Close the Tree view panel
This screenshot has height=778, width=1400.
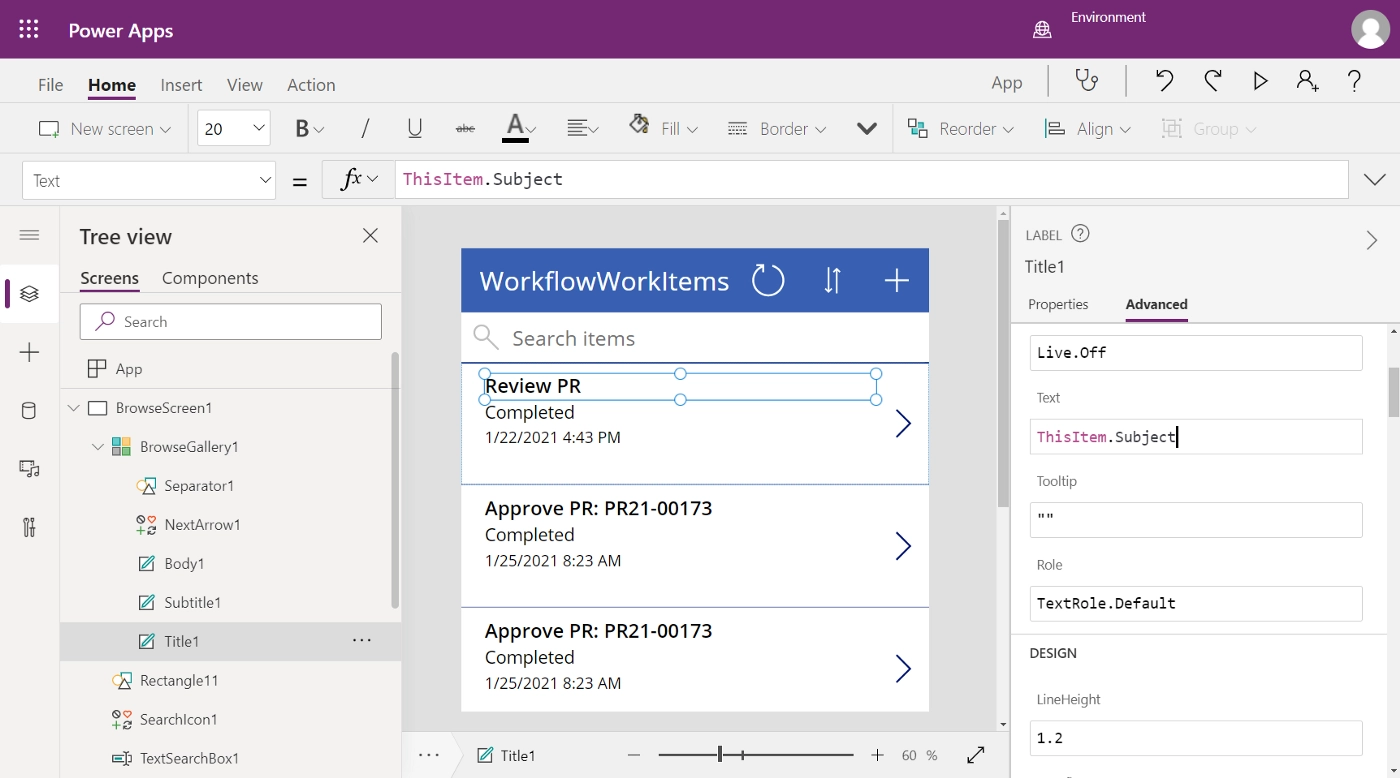point(370,235)
